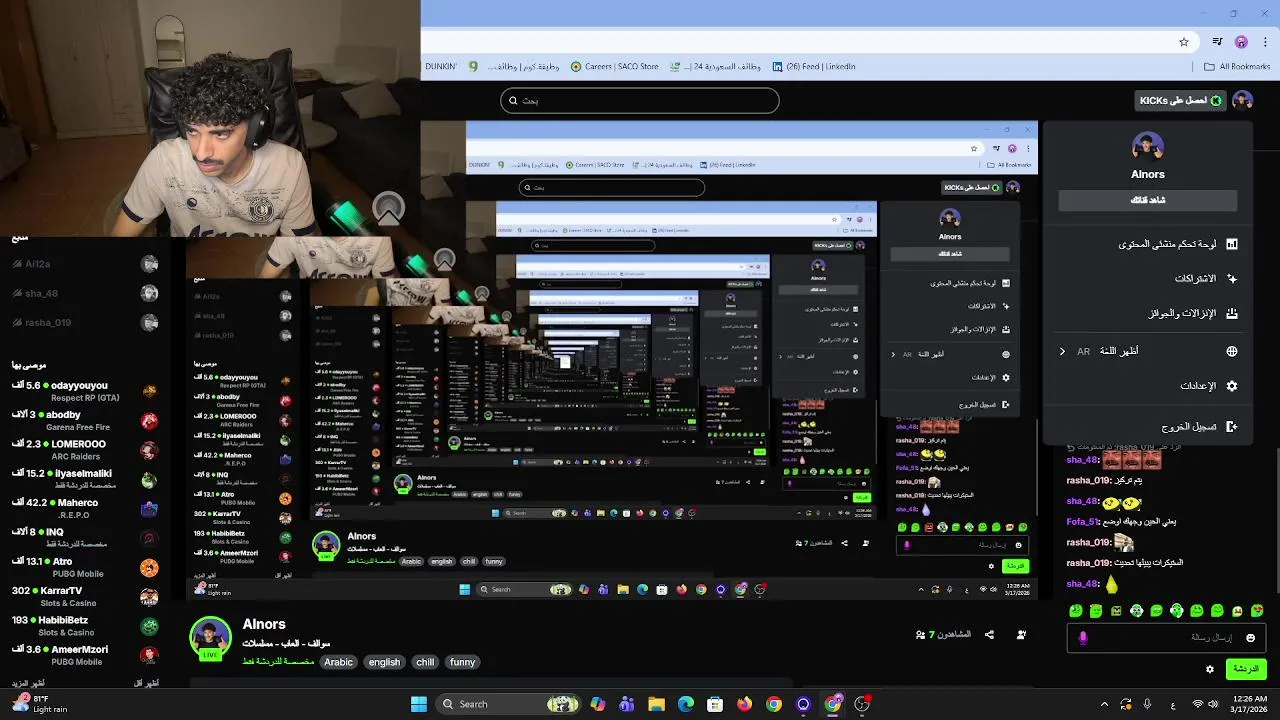The height and width of the screenshot is (720, 1280).
Task: Click the green chat send button
Action: [x=1246, y=669]
